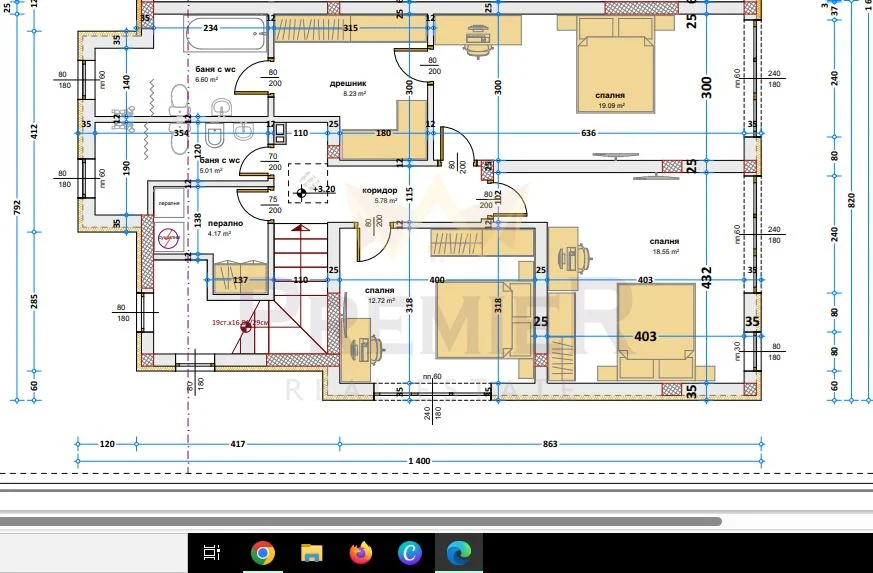This screenshot has width=873, height=573.
Task: Open File Explorer from the taskbar
Action: pos(311,552)
